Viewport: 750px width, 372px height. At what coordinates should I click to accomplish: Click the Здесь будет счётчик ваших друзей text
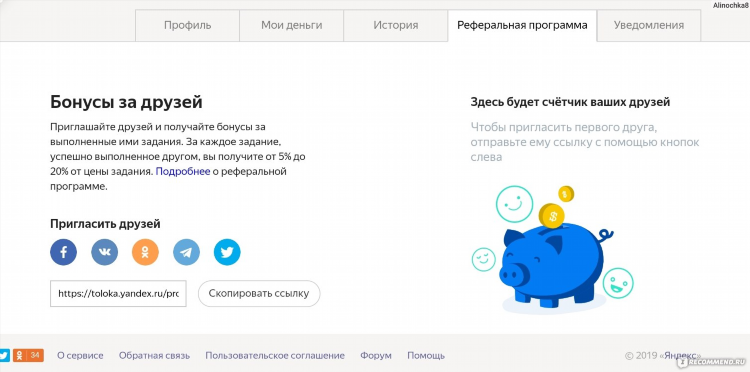(570, 102)
